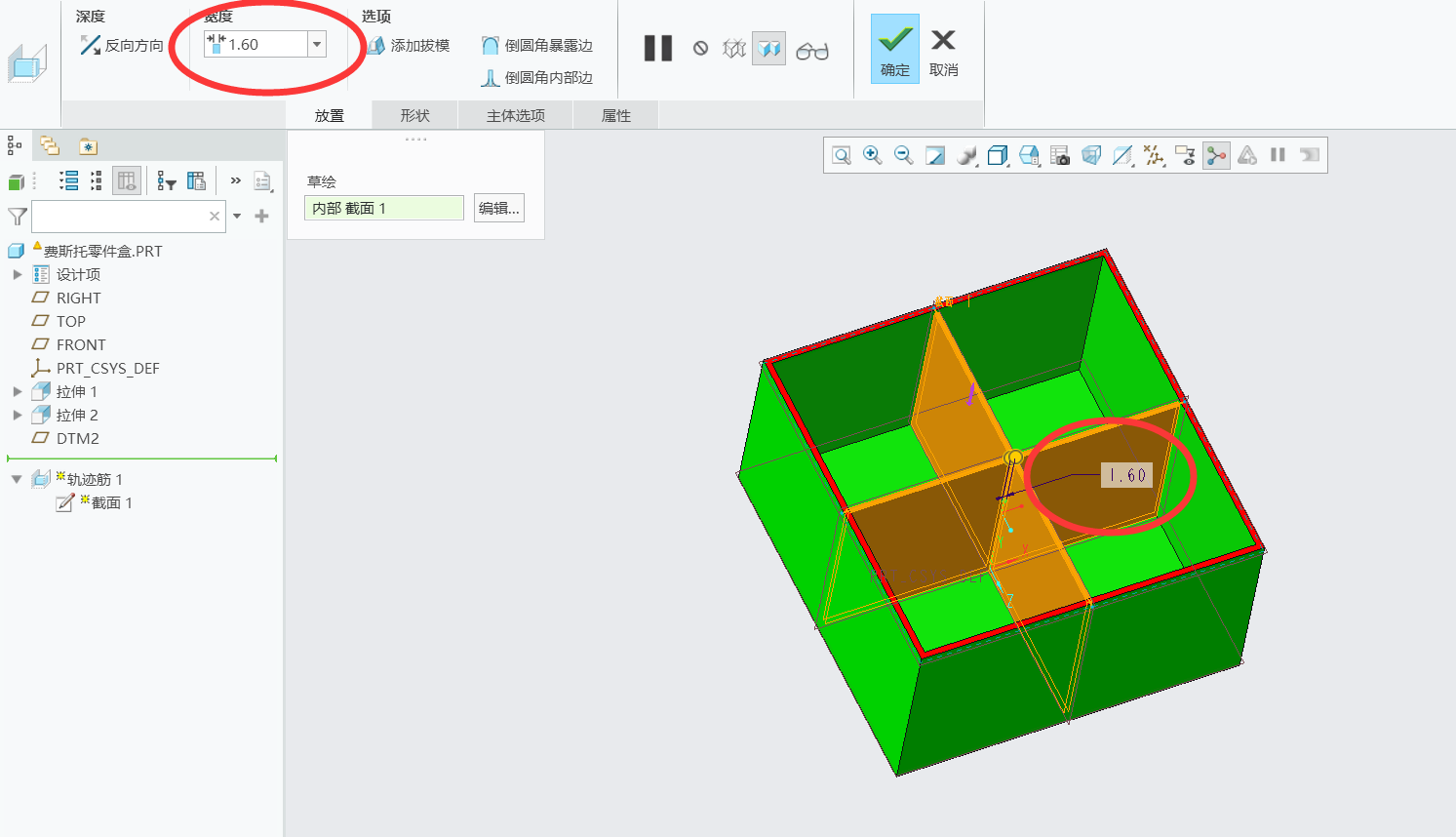The height and width of the screenshot is (837, 1456).
Task: Select the TOP datum plane
Action: coord(70,321)
